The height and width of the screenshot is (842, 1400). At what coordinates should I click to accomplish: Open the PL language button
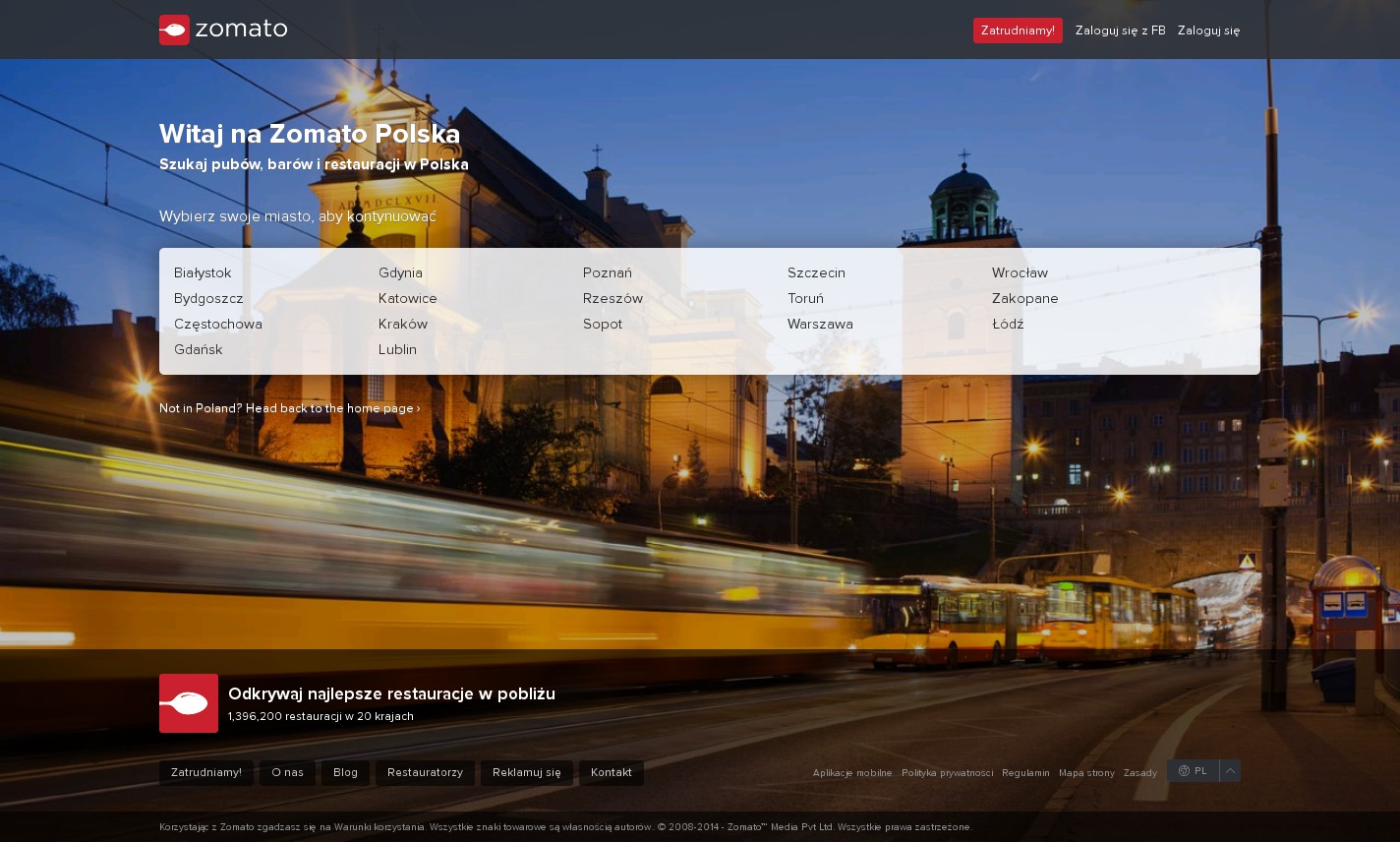click(1194, 771)
